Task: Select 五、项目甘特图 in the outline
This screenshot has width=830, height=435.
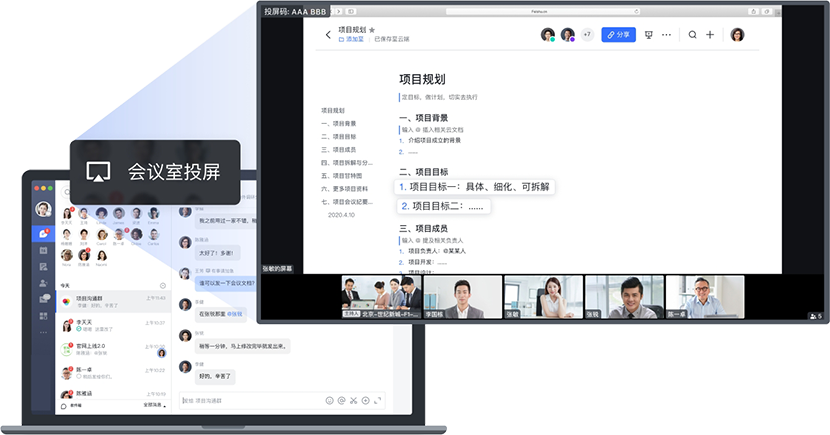Action: [x=343, y=175]
